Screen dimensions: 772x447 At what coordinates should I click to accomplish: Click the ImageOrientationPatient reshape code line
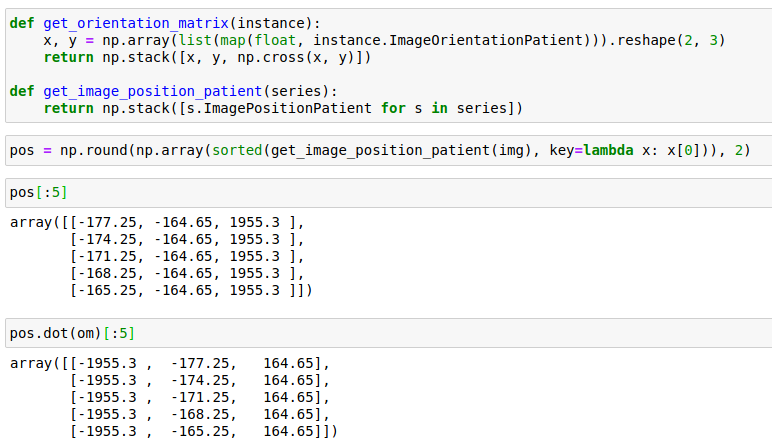(385, 40)
